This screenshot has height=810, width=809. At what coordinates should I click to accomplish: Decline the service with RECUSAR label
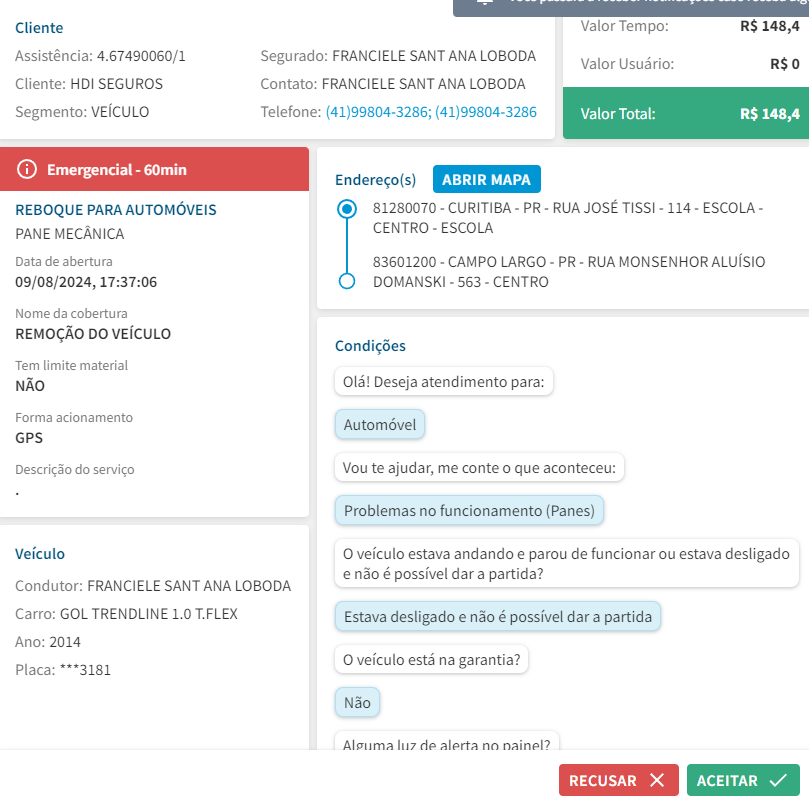[x=603, y=780]
